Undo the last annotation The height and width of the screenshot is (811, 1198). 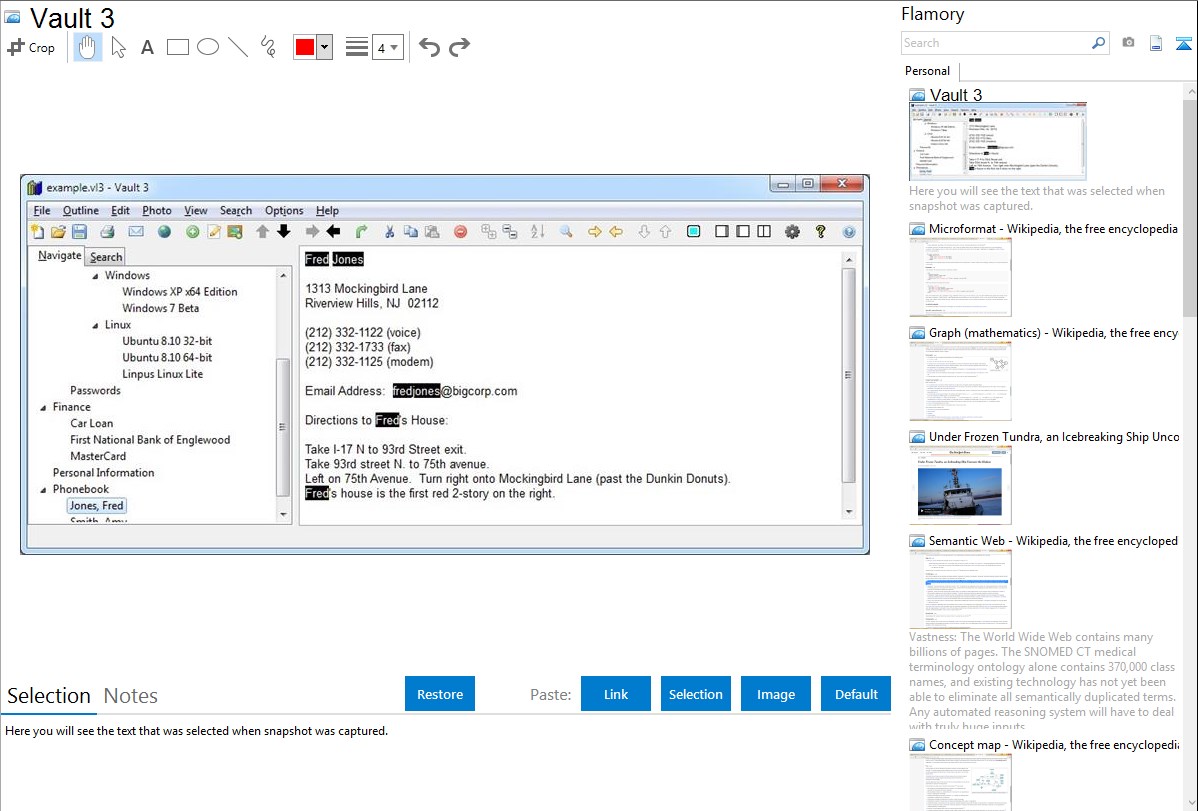(x=429, y=47)
